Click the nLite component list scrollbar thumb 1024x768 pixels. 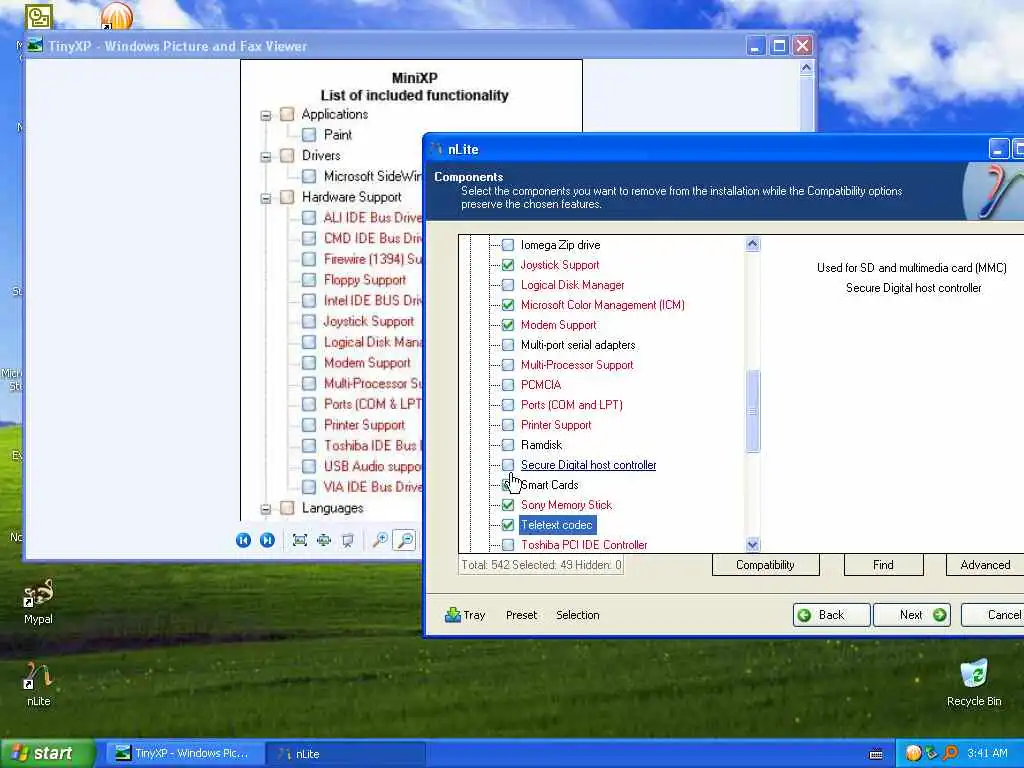[x=752, y=411]
